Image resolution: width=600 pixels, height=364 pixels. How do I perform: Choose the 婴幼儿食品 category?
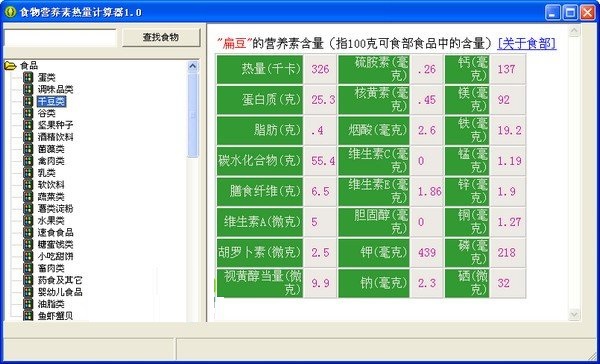point(60,292)
